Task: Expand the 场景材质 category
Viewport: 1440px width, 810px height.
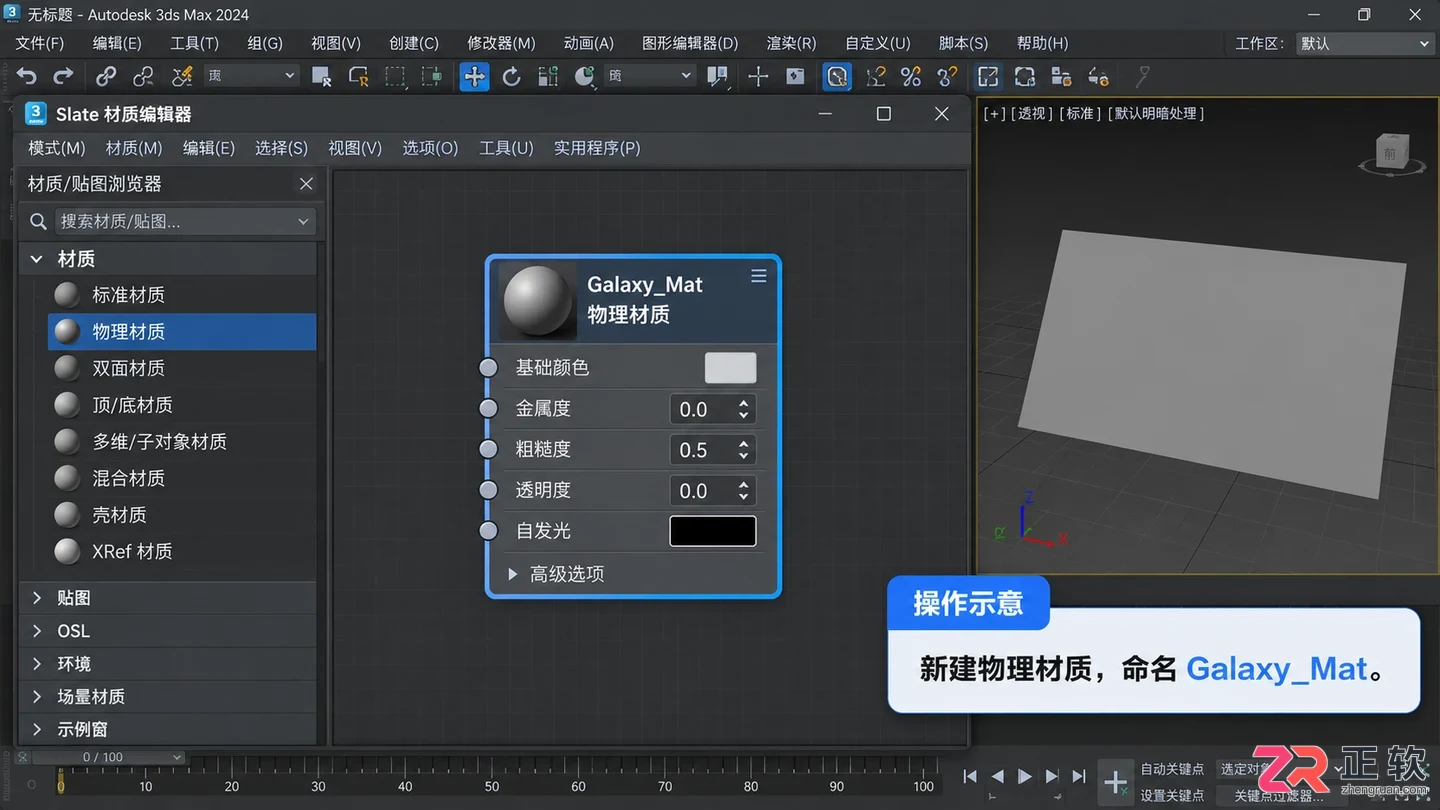Action: coord(37,697)
